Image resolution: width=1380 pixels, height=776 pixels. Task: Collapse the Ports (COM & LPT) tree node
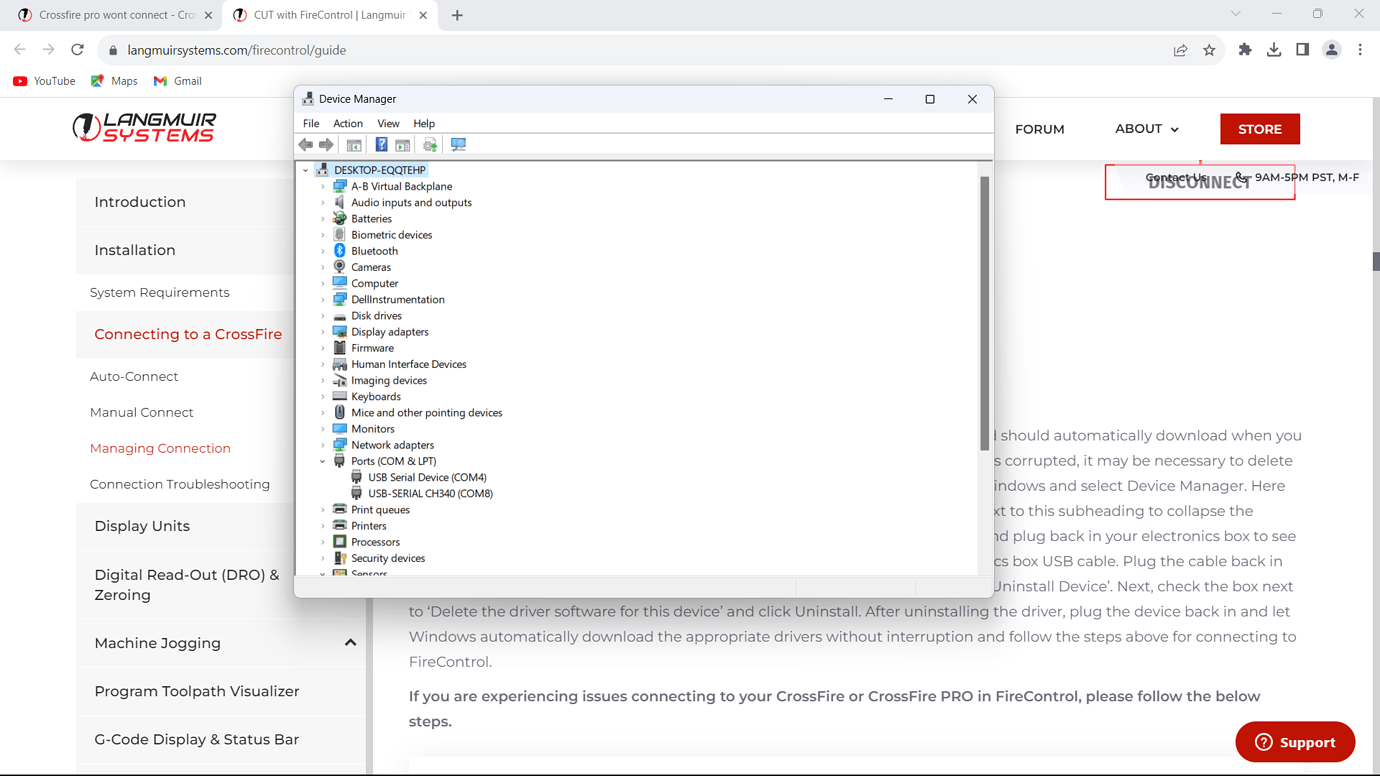tap(322, 461)
